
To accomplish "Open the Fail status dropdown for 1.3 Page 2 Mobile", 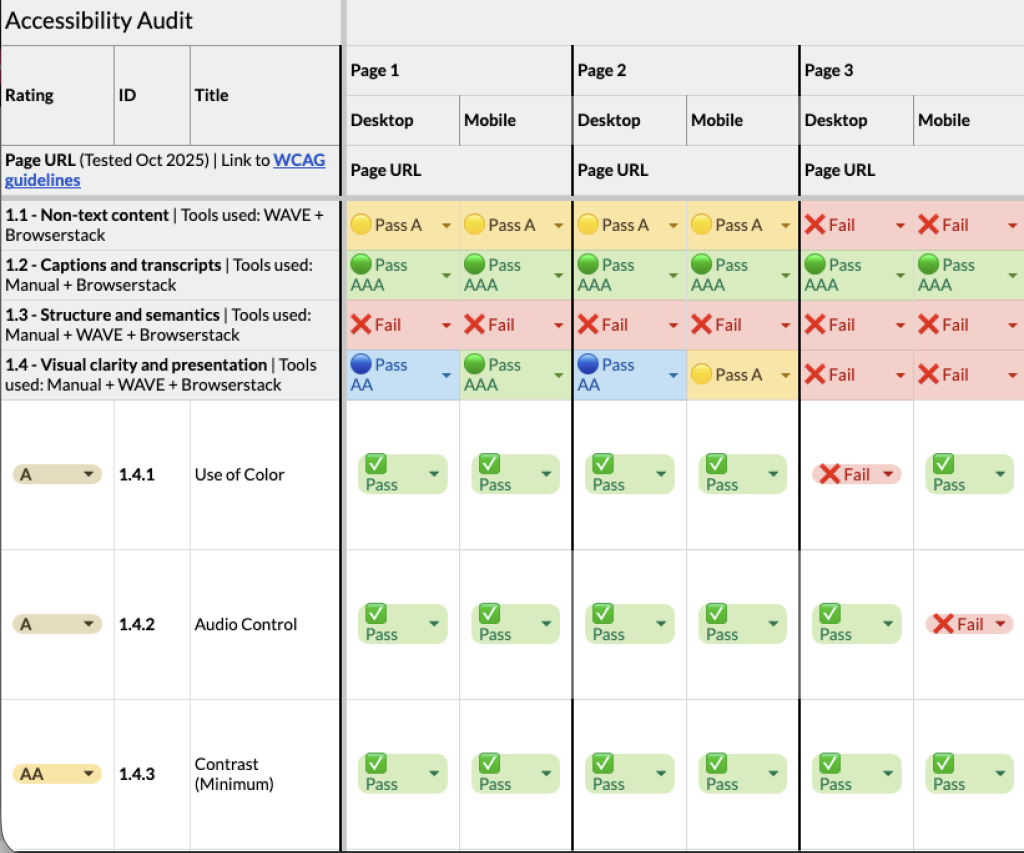I will [x=784, y=324].
